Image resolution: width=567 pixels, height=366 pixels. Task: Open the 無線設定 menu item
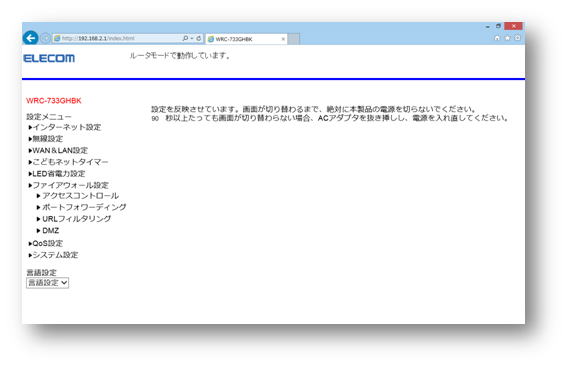(46, 139)
